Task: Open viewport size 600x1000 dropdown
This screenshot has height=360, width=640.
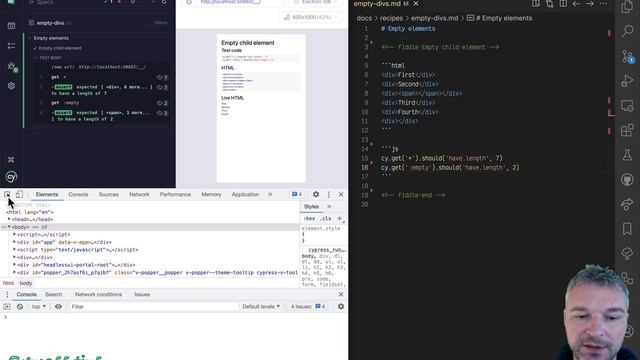Action: [x=311, y=17]
